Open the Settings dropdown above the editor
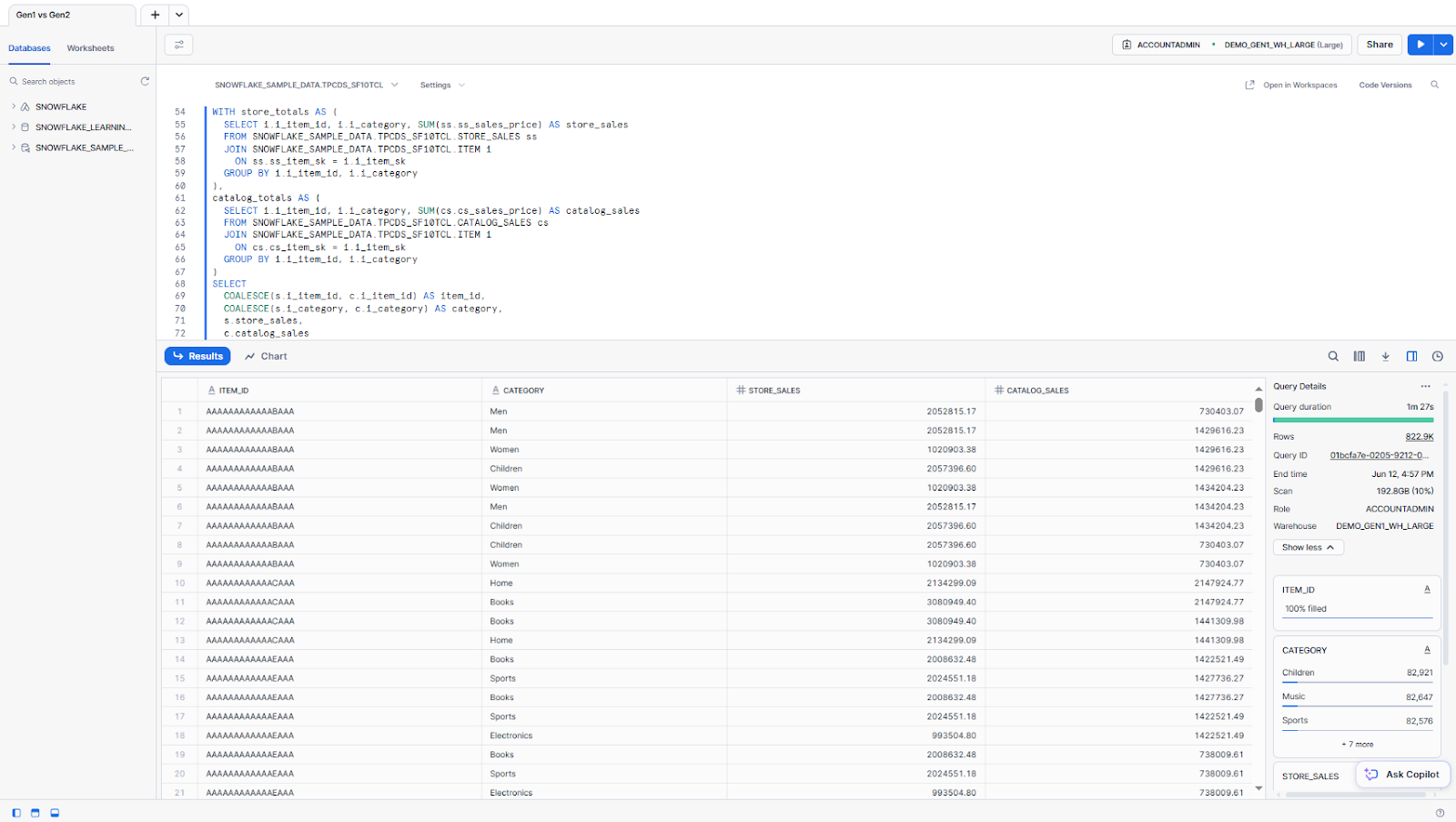Screen dimensions: 1456x822 tap(442, 85)
